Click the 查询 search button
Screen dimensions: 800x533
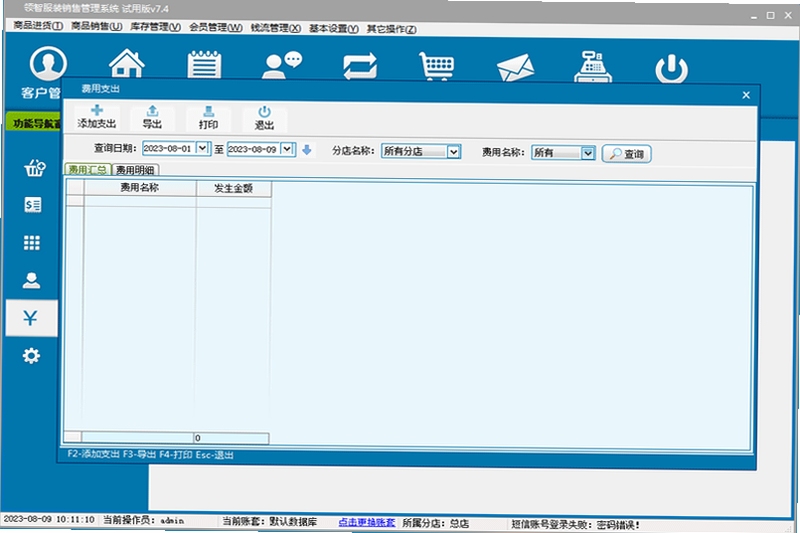coord(627,154)
